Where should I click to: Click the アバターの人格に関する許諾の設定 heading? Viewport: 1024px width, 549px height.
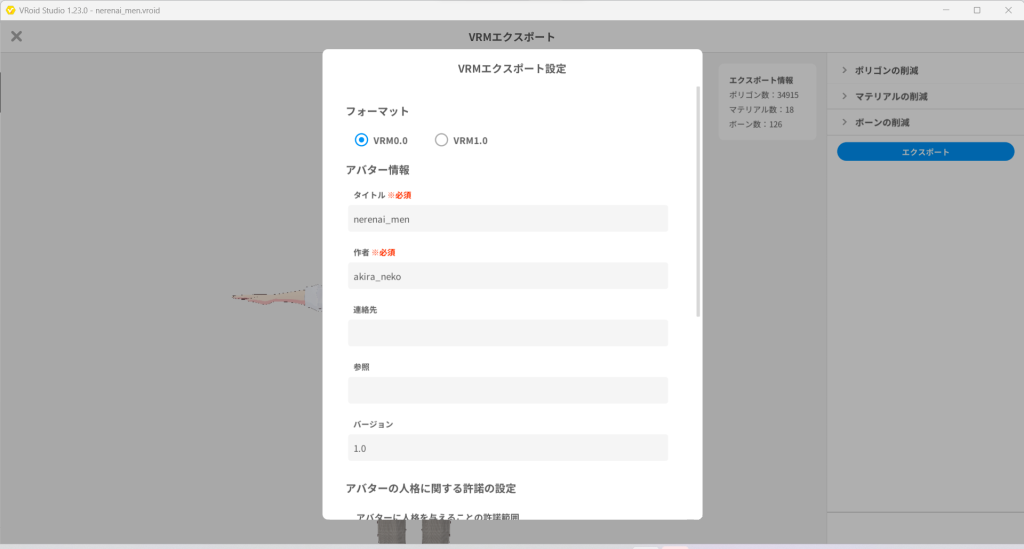[x=431, y=488]
